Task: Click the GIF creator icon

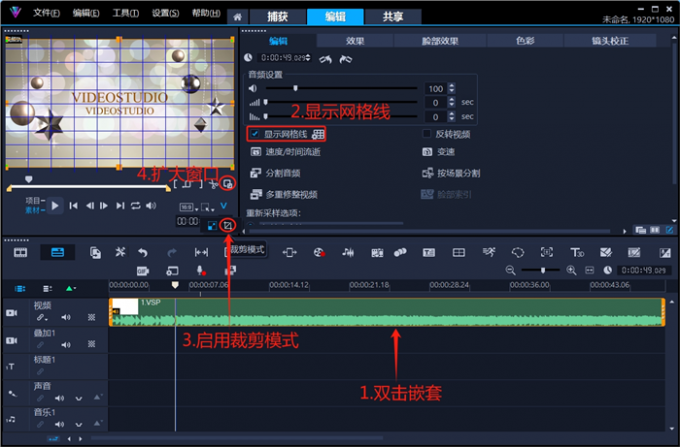Action: coord(143,271)
